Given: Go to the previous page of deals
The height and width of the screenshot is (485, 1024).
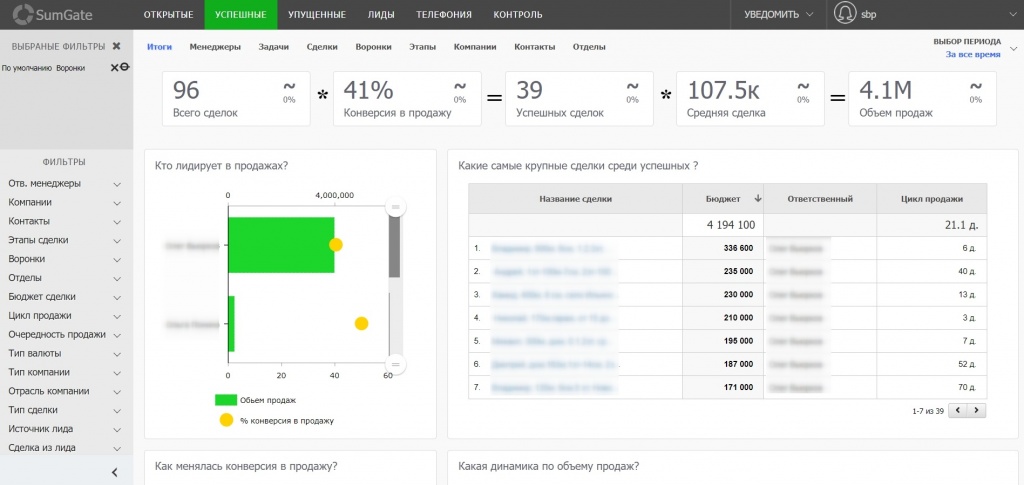Looking at the screenshot, I should click(958, 411).
